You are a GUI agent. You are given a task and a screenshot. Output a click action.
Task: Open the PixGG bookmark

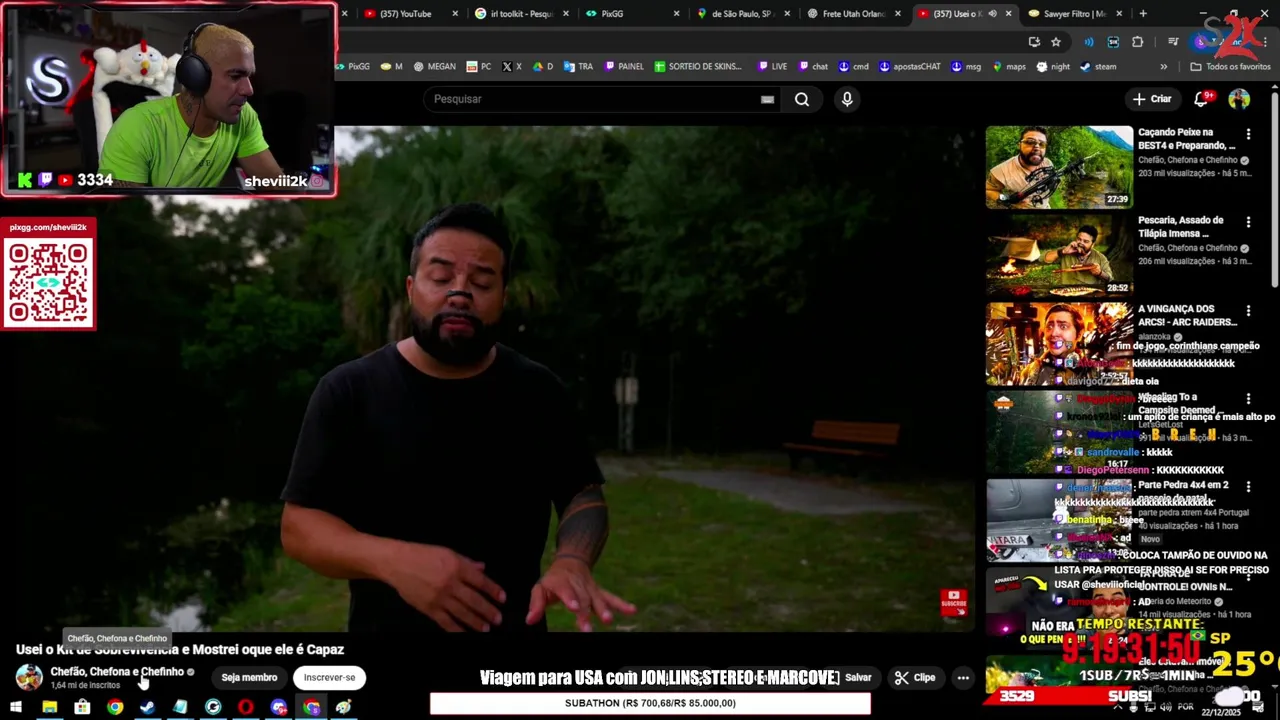pyautogui.click(x=352, y=67)
